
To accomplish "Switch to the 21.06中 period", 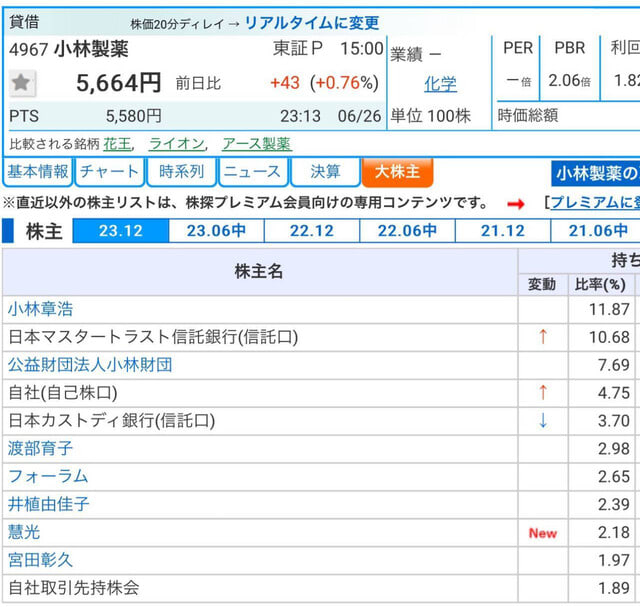I will coord(596,231).
